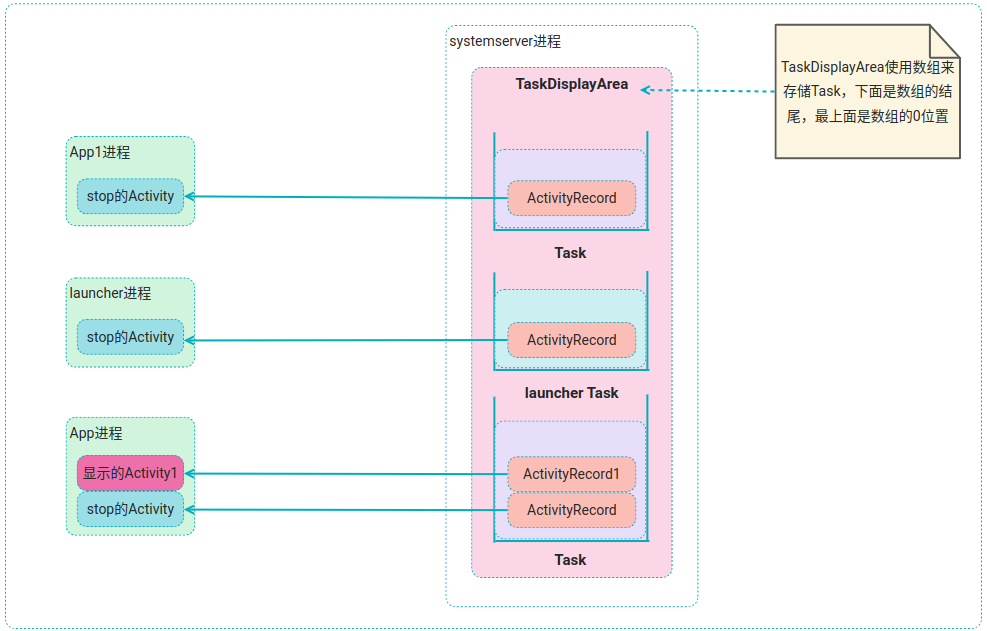Viewport: 987px width, 631px height.
Task: Click the yellow annotation note about TaskDisplayArea
Action: click(x=866, y=90)
